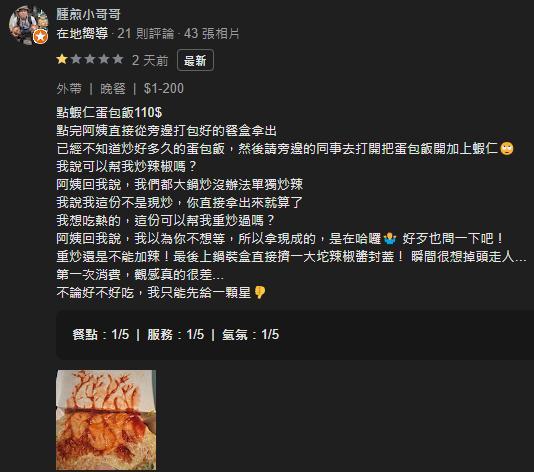Open the fried rice review photo
Image resolution: width=534 pixels, height=472 pixels.
point(106,420)
